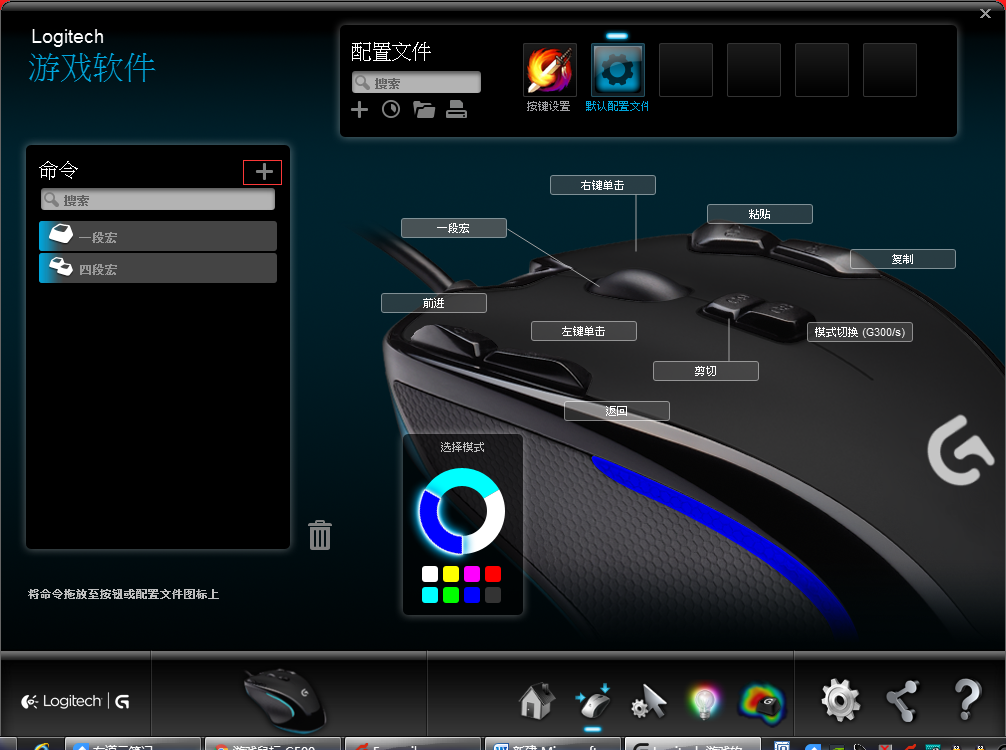Click the G300 mouse device image
The width and height of the screenshot is (1006, 750).
coord(286,700)
